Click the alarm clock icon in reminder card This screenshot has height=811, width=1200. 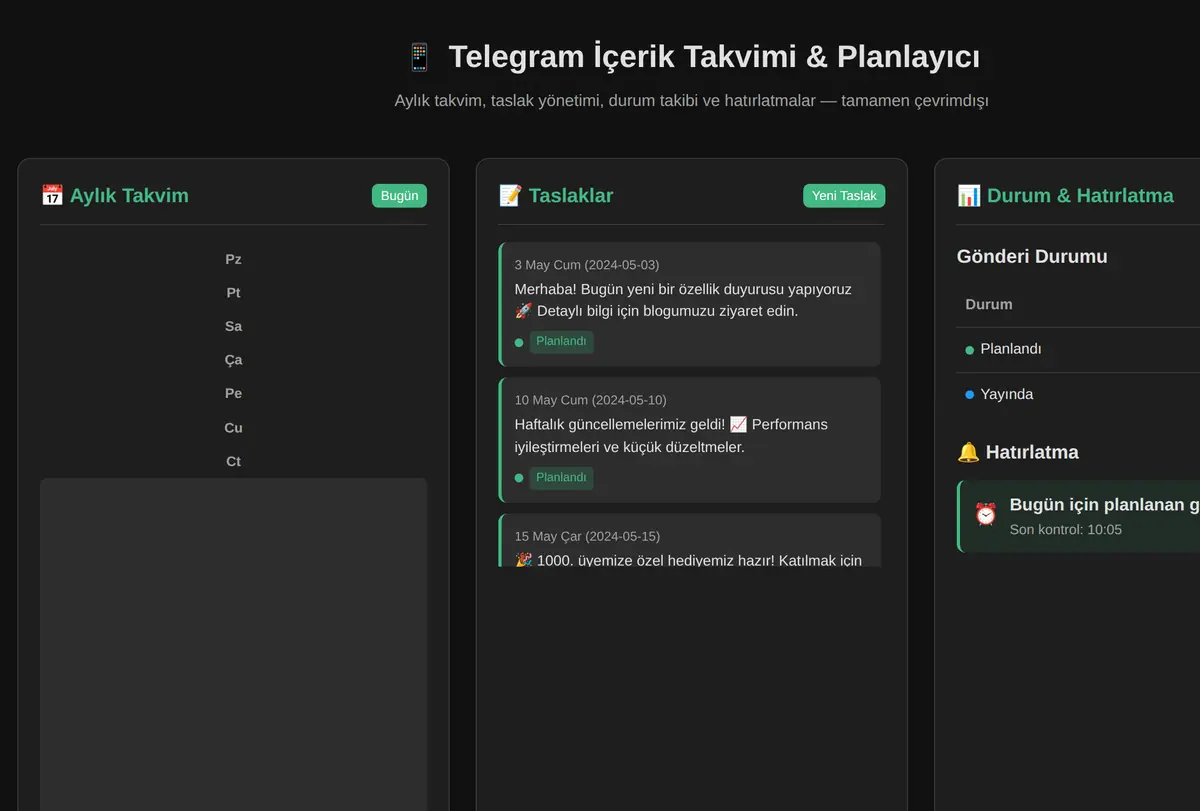coord(986,514)
